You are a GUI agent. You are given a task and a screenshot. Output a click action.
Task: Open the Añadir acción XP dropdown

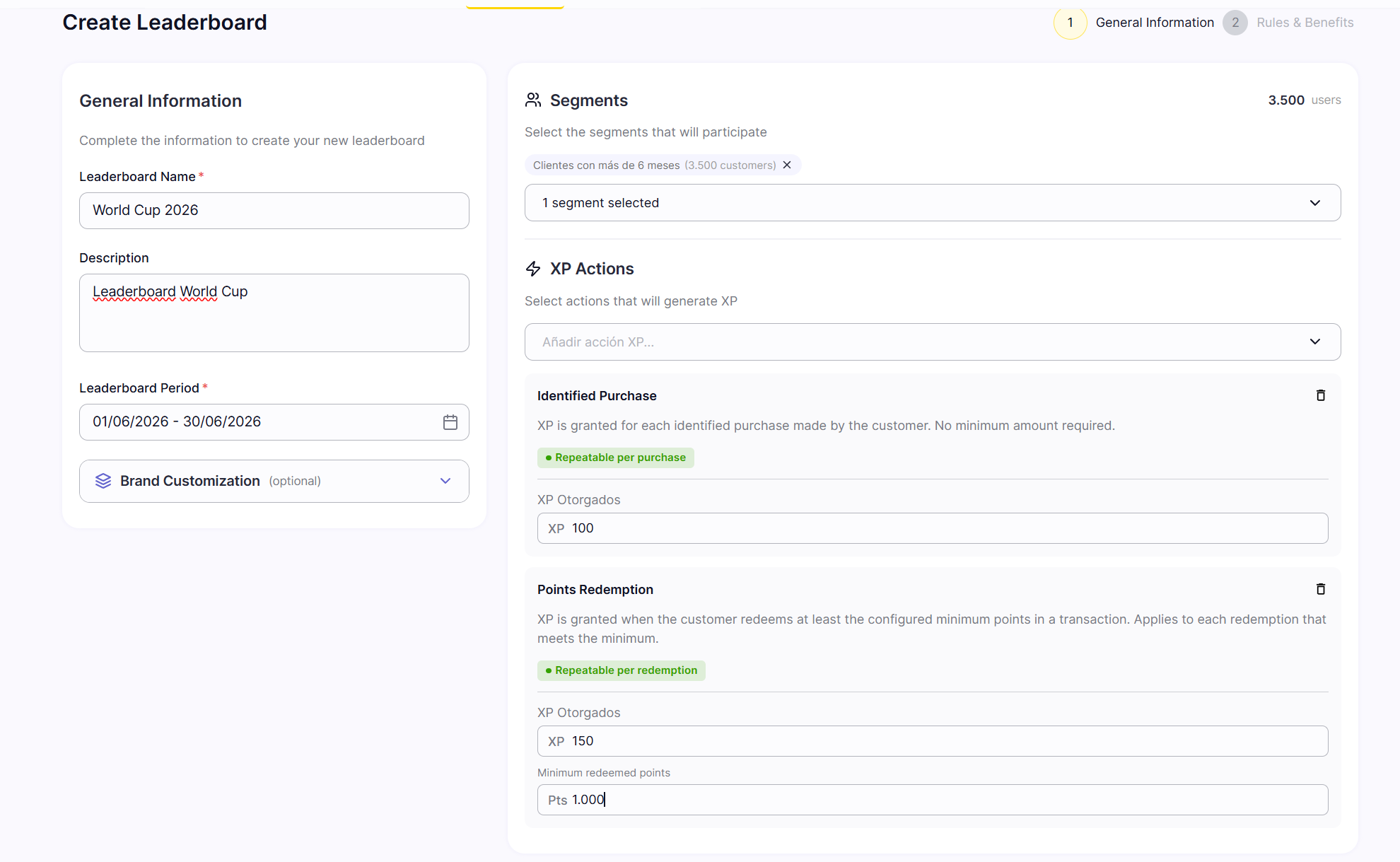pos(933,342)
